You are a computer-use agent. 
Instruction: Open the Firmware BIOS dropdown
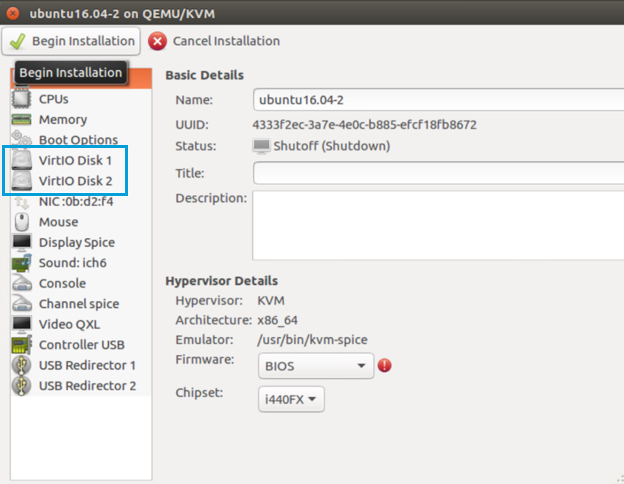pos(316,366)
